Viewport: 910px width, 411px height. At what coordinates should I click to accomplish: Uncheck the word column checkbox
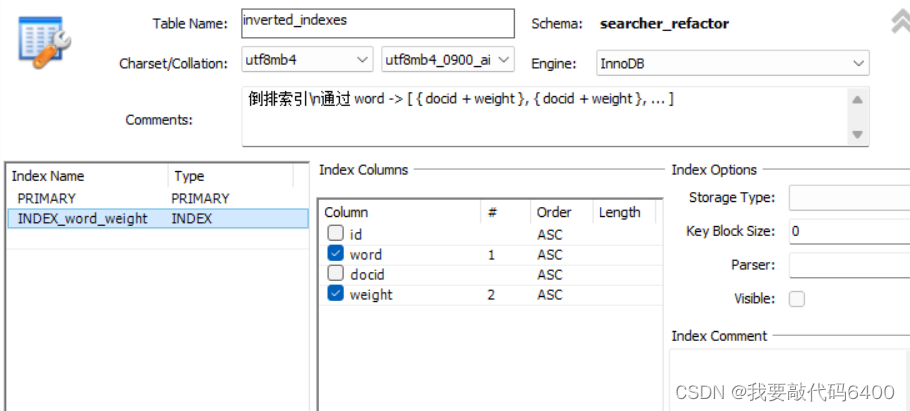tap(335, 254)
